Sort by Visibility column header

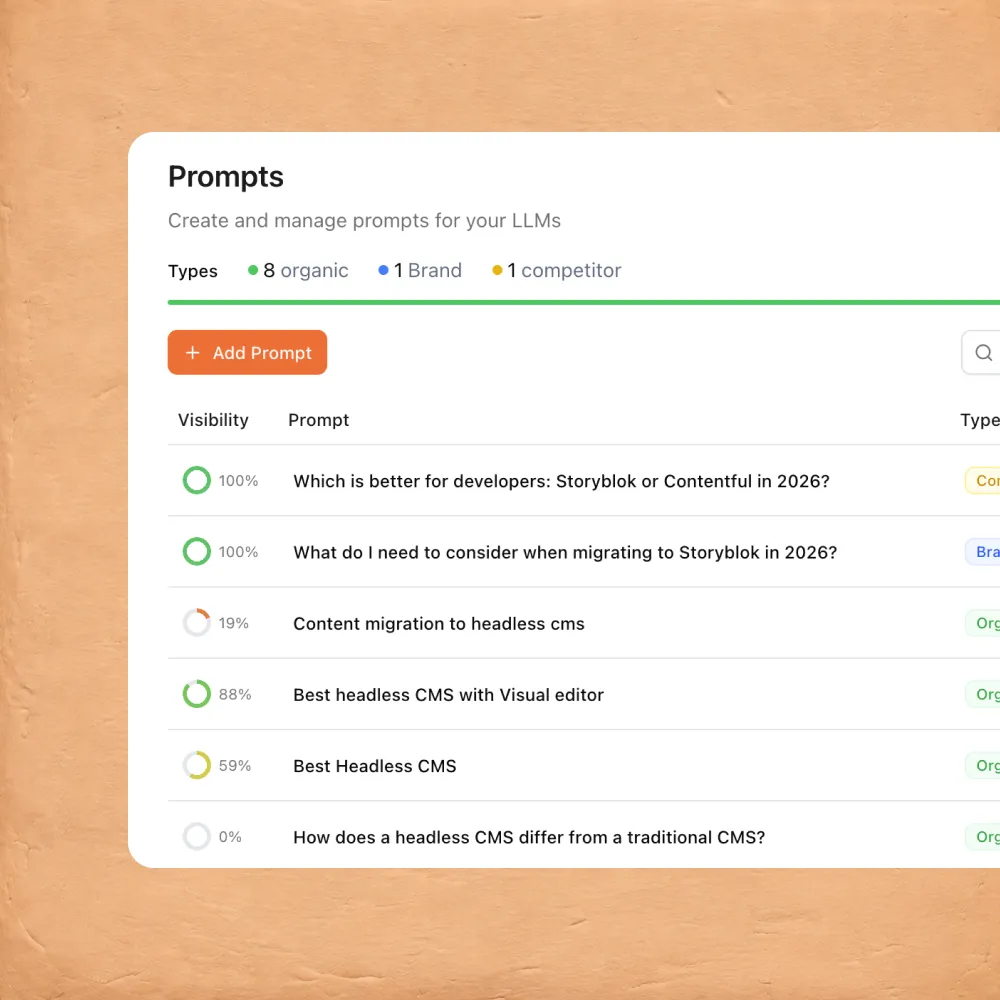213,420
